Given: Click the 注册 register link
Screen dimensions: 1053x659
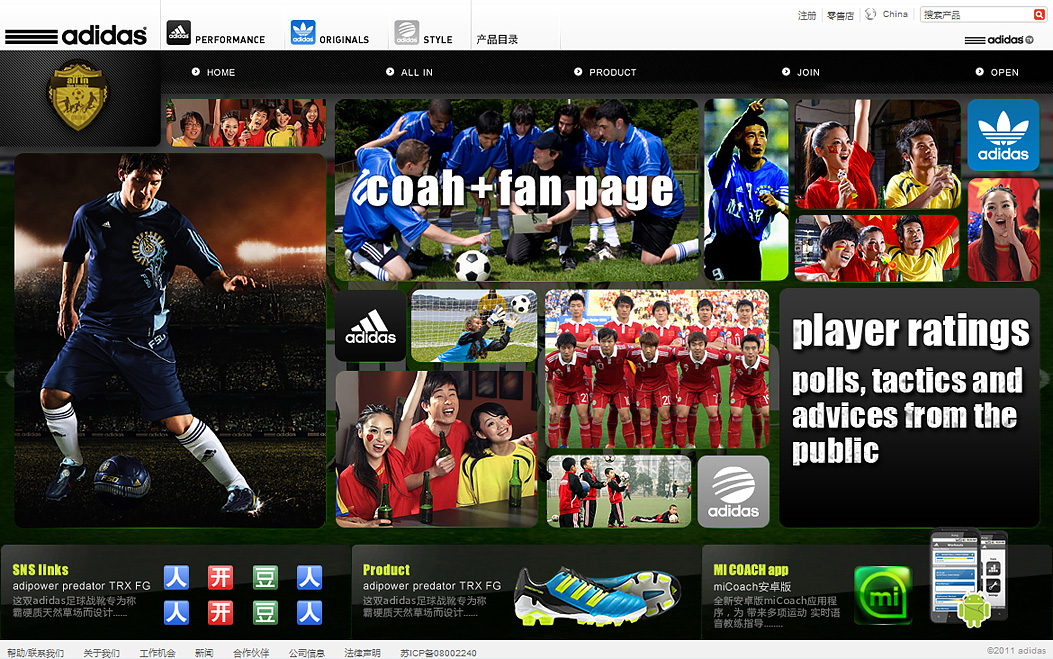Looking at the screenshot, I should pyautogui.click(x=807, y=15).
